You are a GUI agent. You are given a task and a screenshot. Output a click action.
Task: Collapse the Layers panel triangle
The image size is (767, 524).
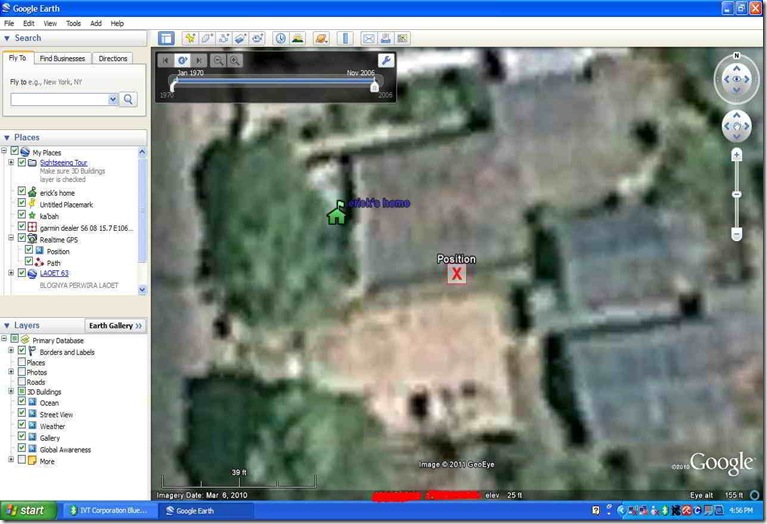pyautogui.click(x=7, y=325)
